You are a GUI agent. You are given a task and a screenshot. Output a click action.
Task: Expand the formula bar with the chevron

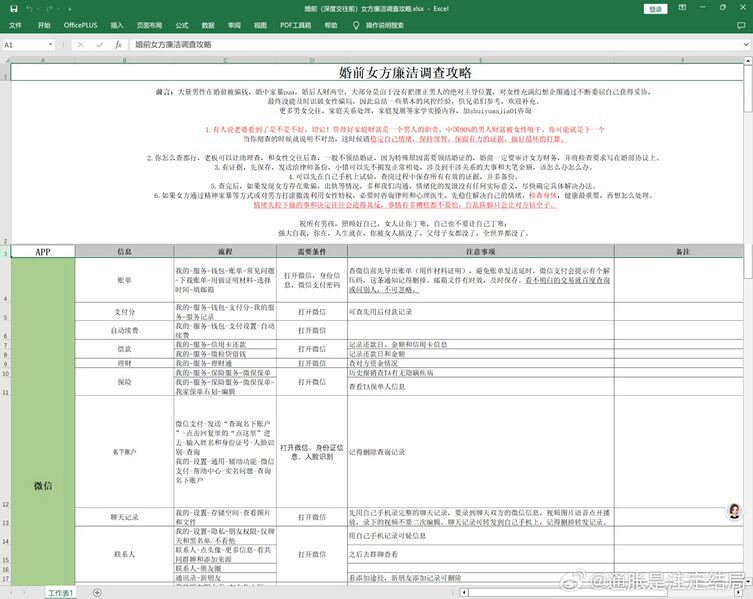(x=746, y=45)
